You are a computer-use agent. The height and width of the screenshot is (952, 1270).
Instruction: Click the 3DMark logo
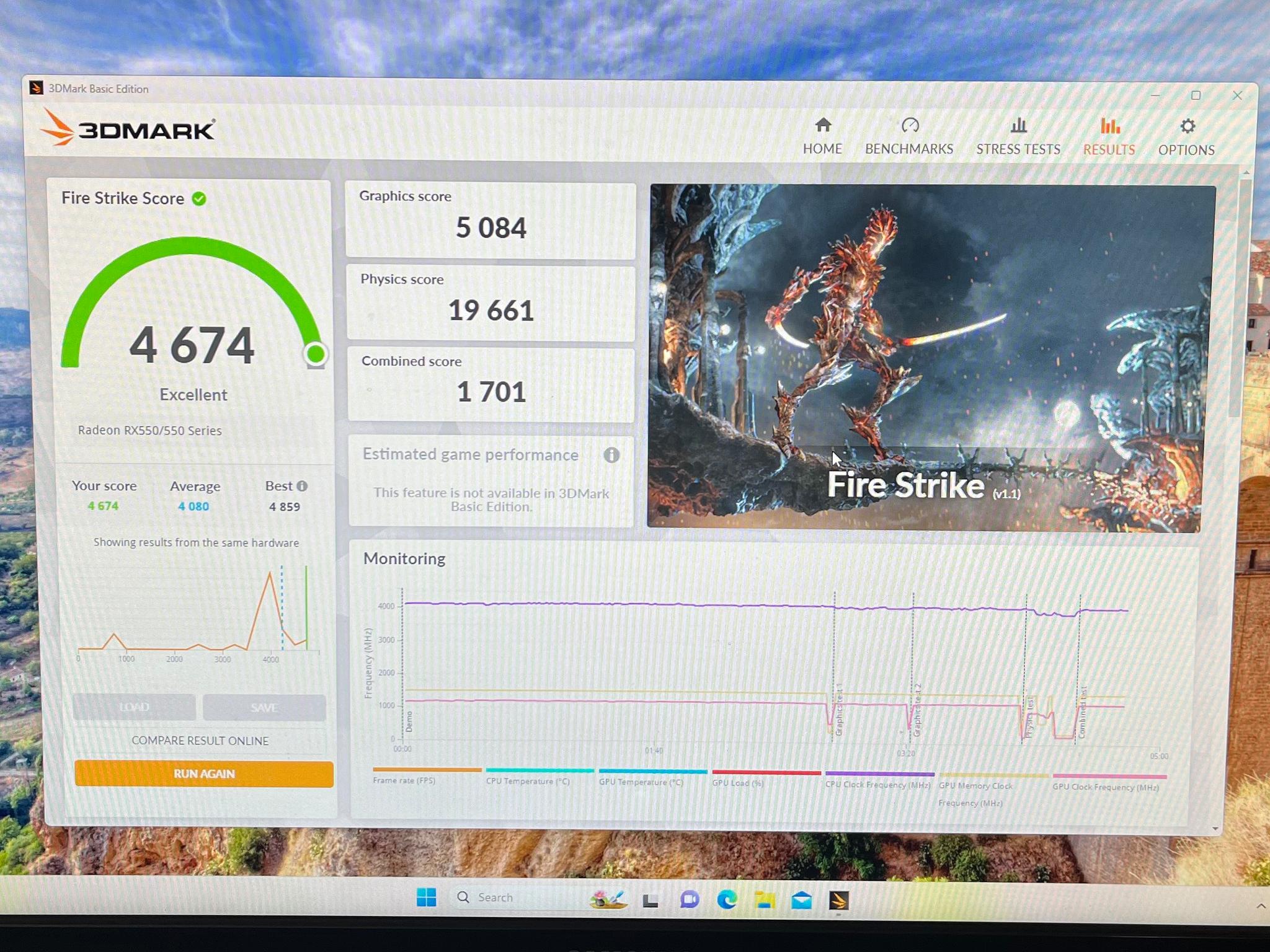coord(128,128)
